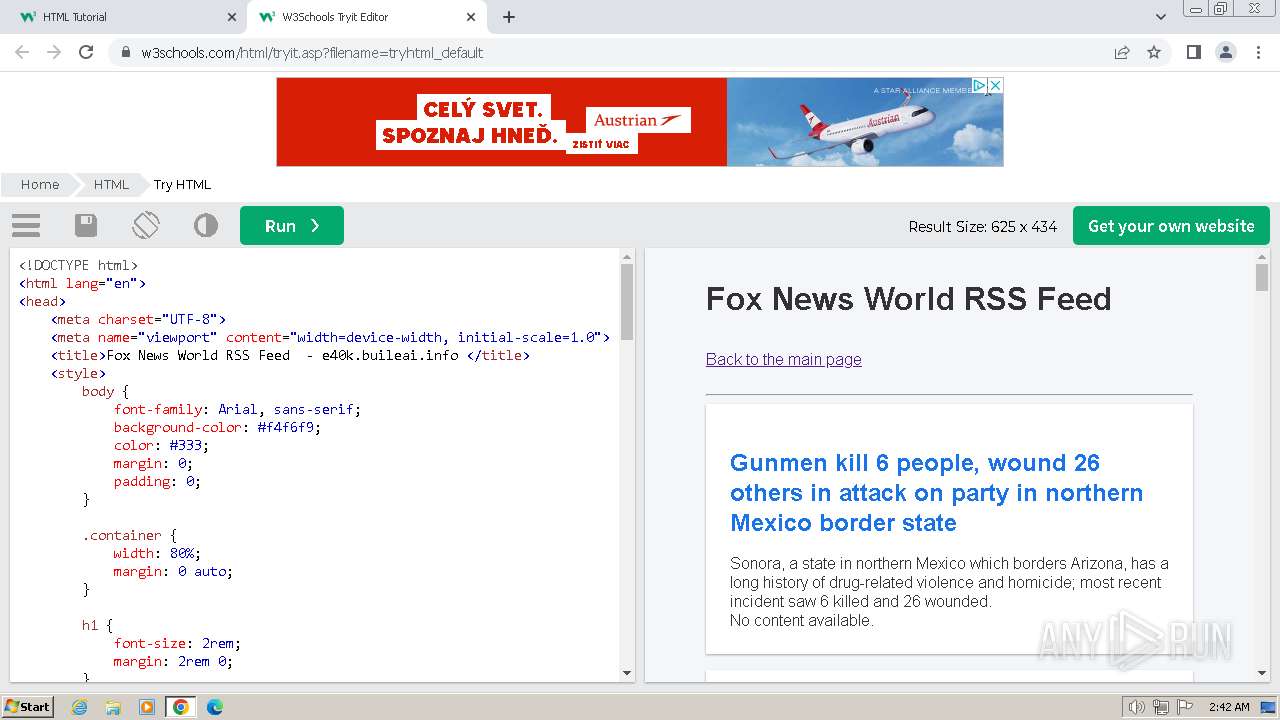Open Windows Media Player taskbar icon

tap(147, 707)
